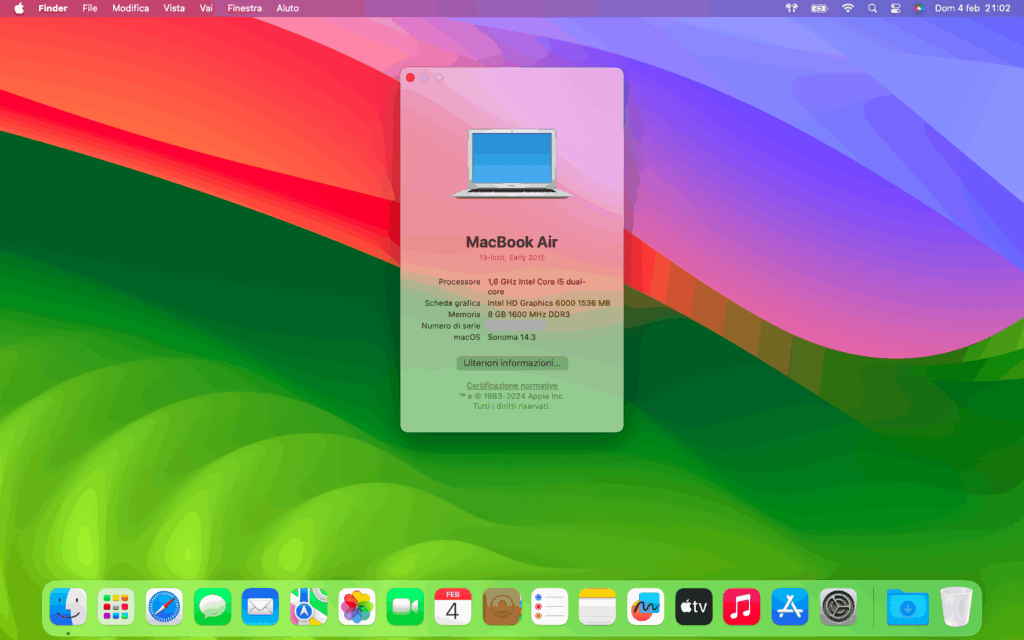Open the Finder menu in menu bar
This screenshot has width=1024, height=640.
[53, 8]
